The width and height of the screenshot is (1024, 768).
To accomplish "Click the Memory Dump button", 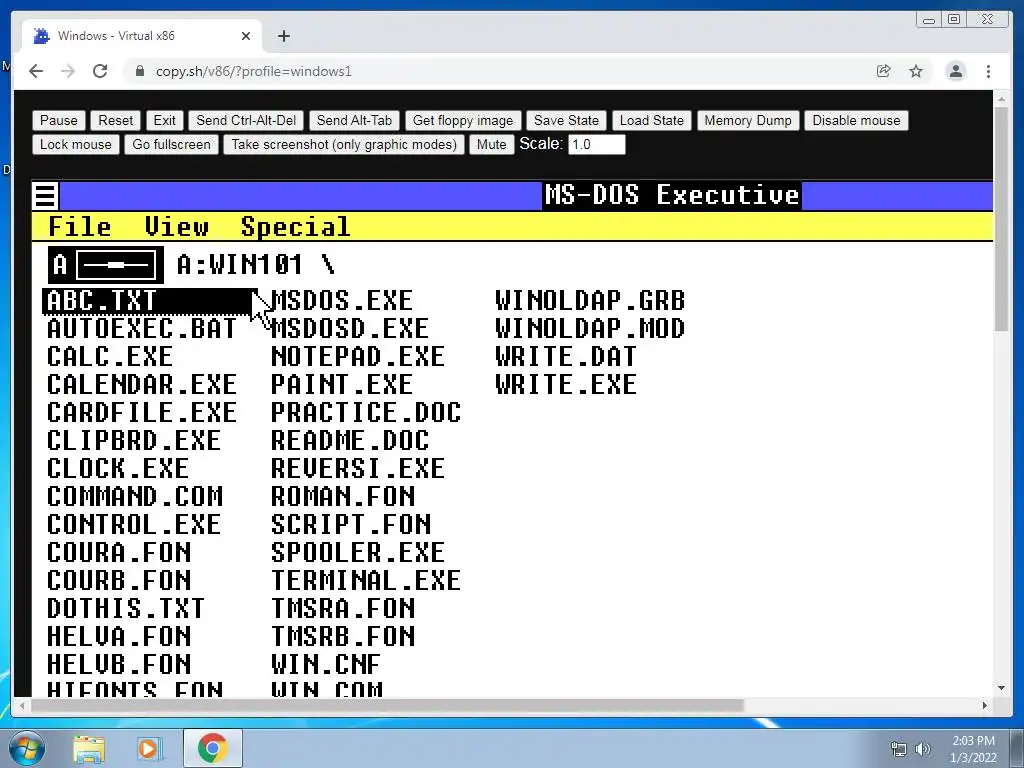I will [748, 120].
